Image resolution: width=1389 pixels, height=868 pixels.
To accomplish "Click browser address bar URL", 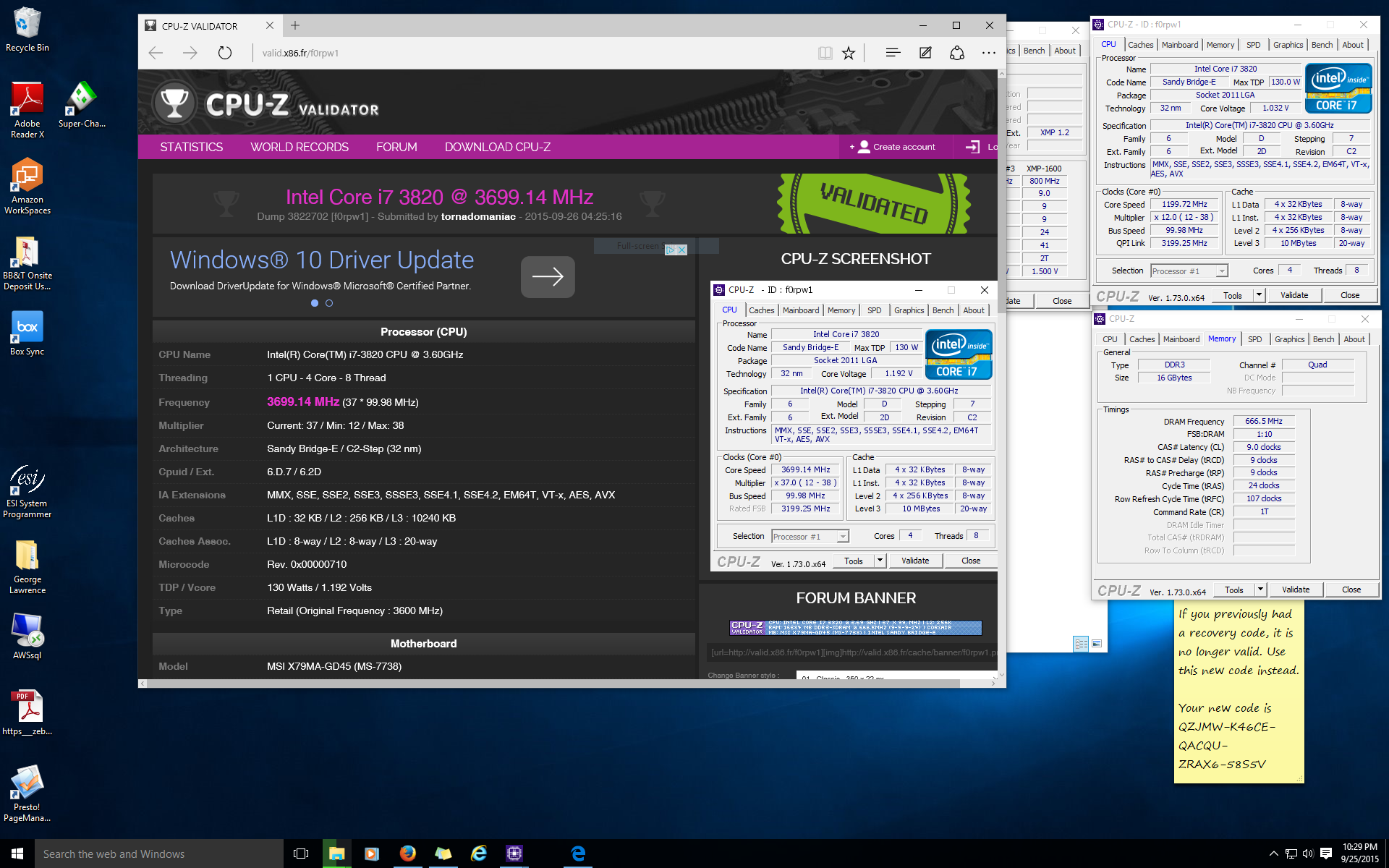I will pyautogui.click(x=300, y=53).
